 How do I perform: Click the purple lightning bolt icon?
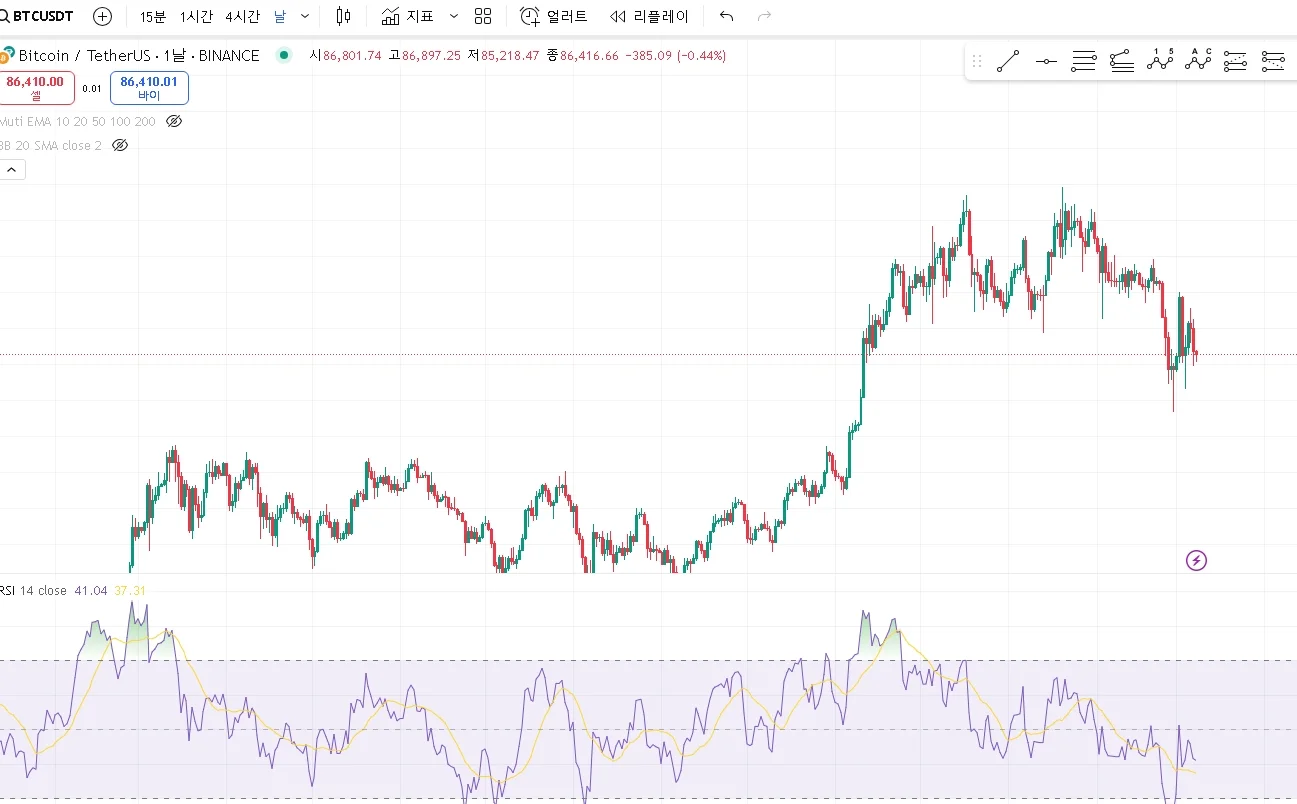click(1196, 560)
